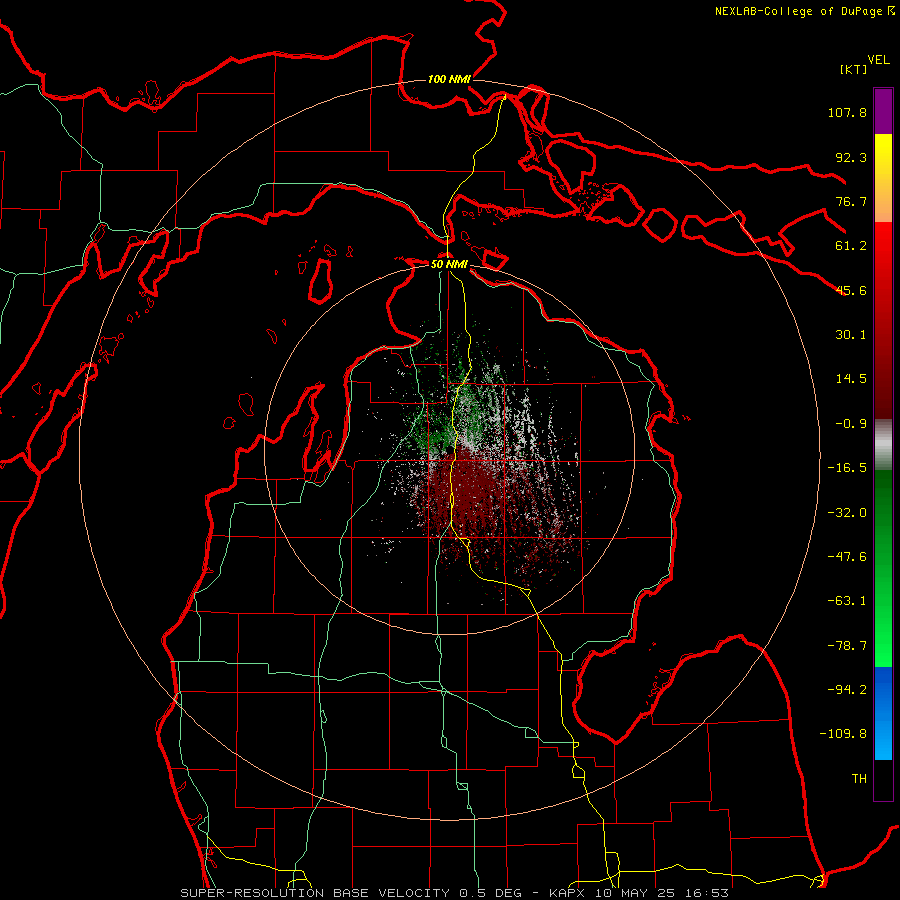Pick the purple segment at the color bar top
The image size is (900, 900).
click(x=883, y=111)
